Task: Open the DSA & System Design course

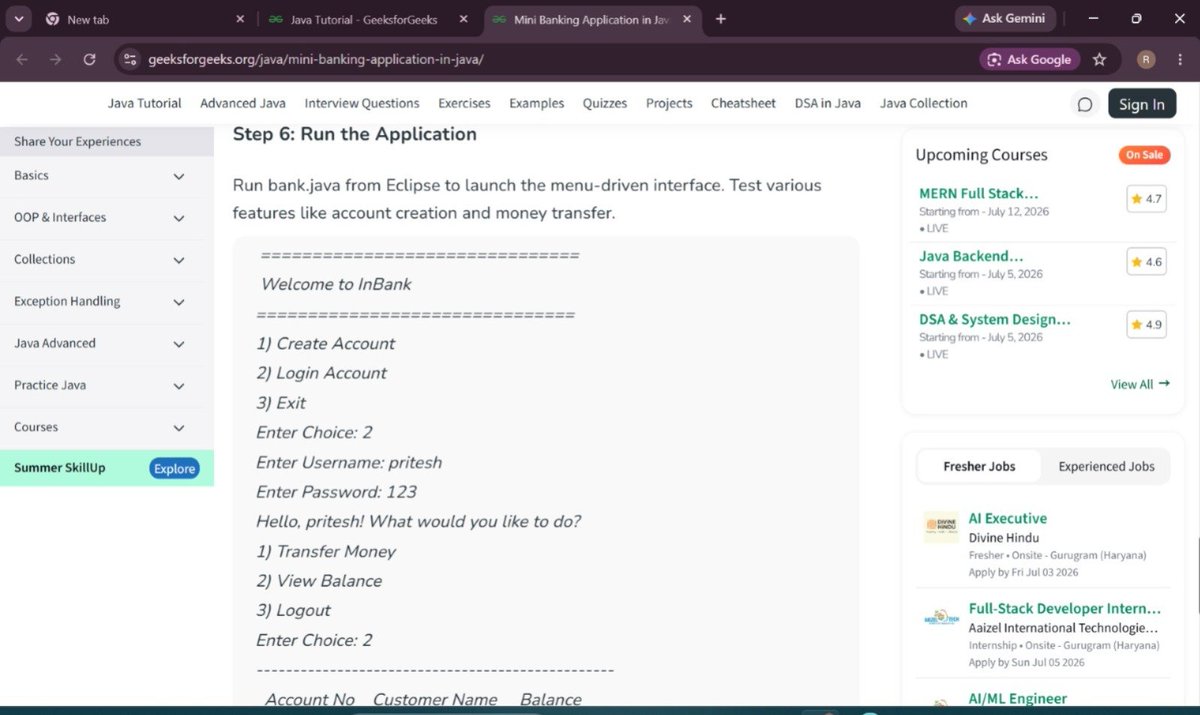Action: [995, 319]
